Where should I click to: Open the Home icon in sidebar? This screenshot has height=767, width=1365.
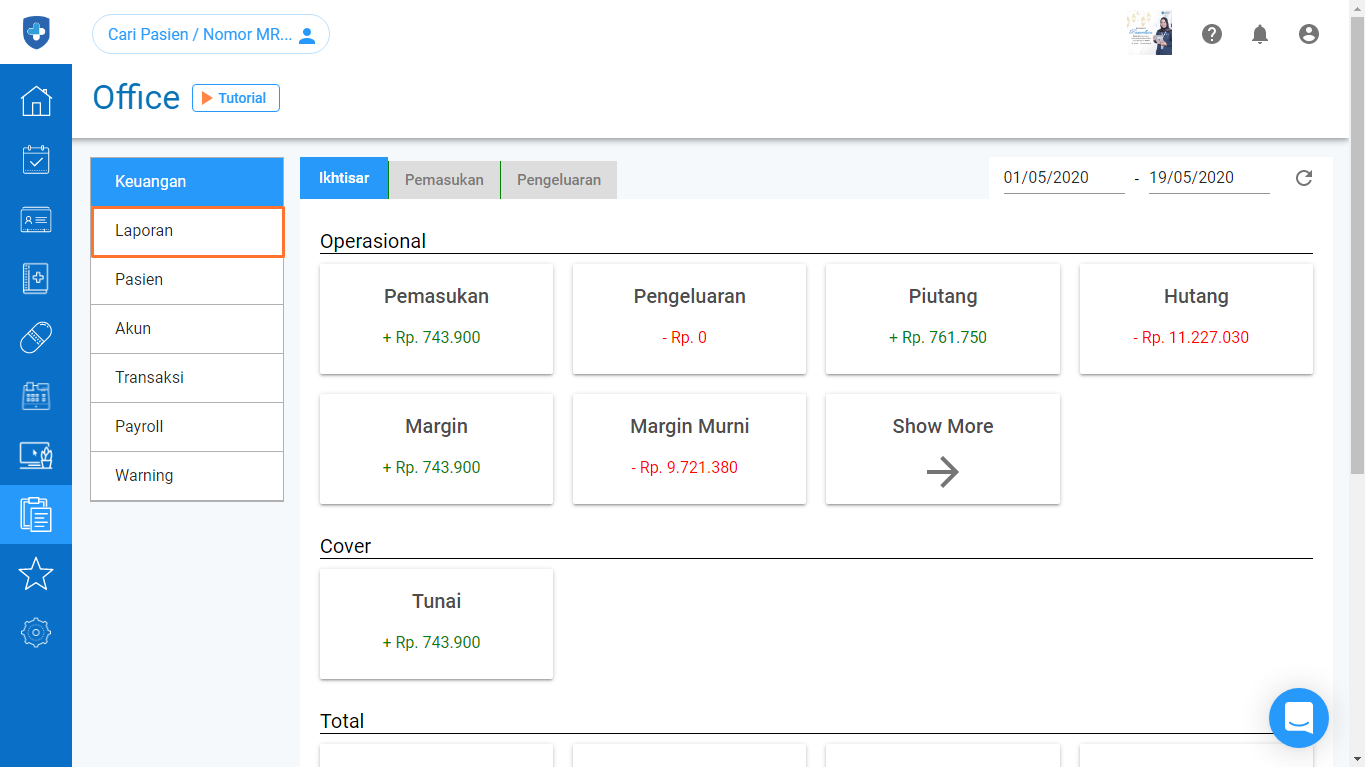[36, 101]
